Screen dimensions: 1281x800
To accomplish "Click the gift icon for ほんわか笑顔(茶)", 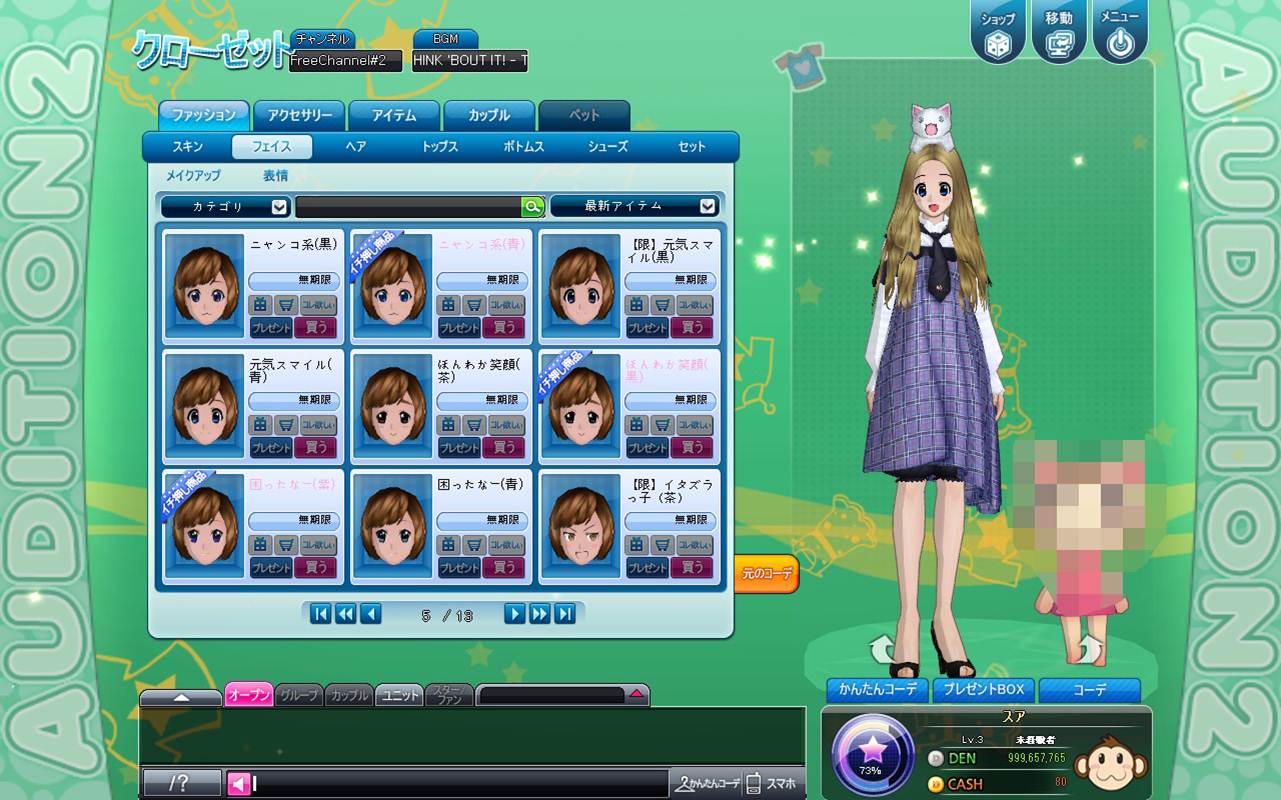I will [x=448, y=425].
